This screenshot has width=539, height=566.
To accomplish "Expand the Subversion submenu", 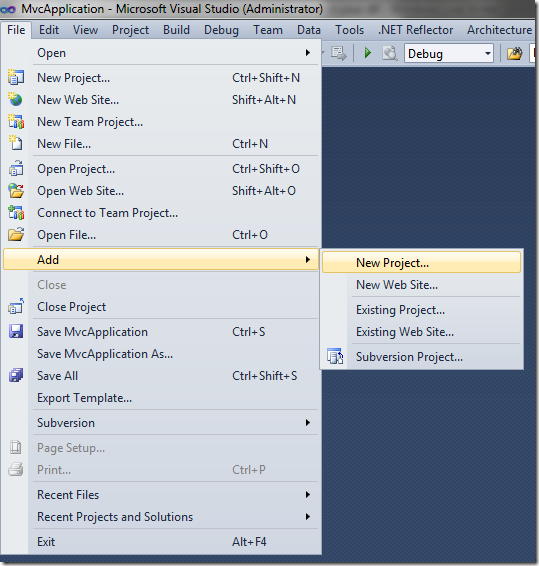I will click(308, 423).
